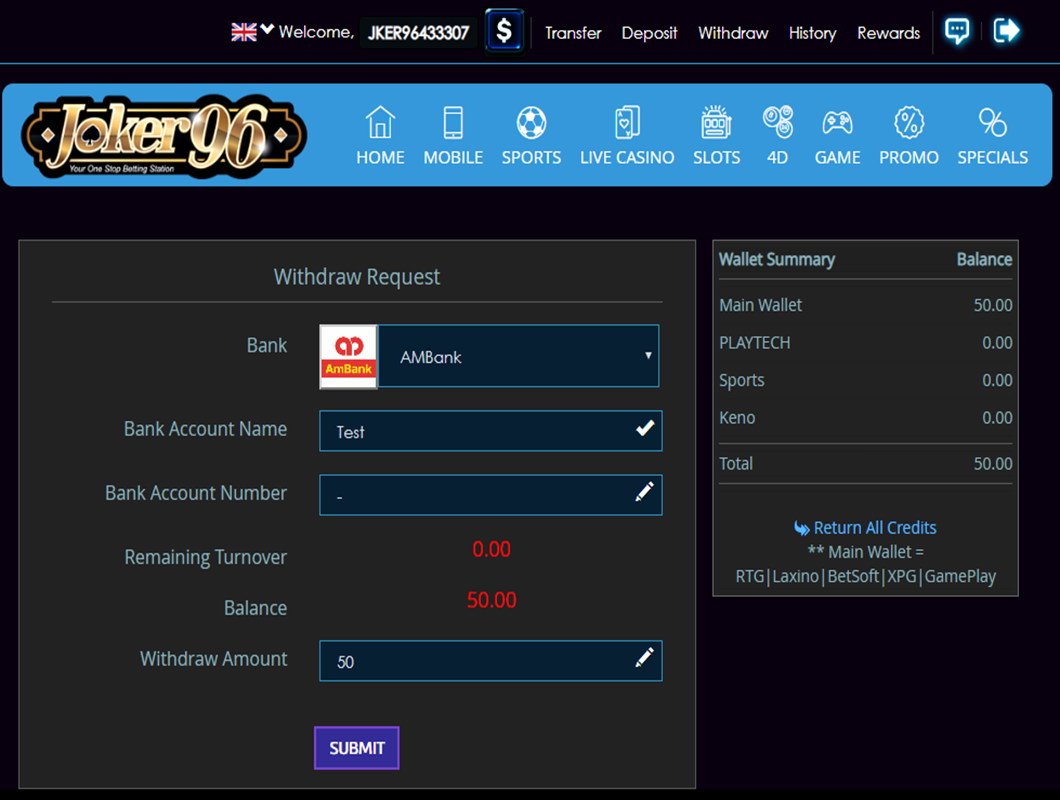Screen dimensions: 1060x800
Task: Open the SPECIALS menu item
Action: click(x=992, y=135)
